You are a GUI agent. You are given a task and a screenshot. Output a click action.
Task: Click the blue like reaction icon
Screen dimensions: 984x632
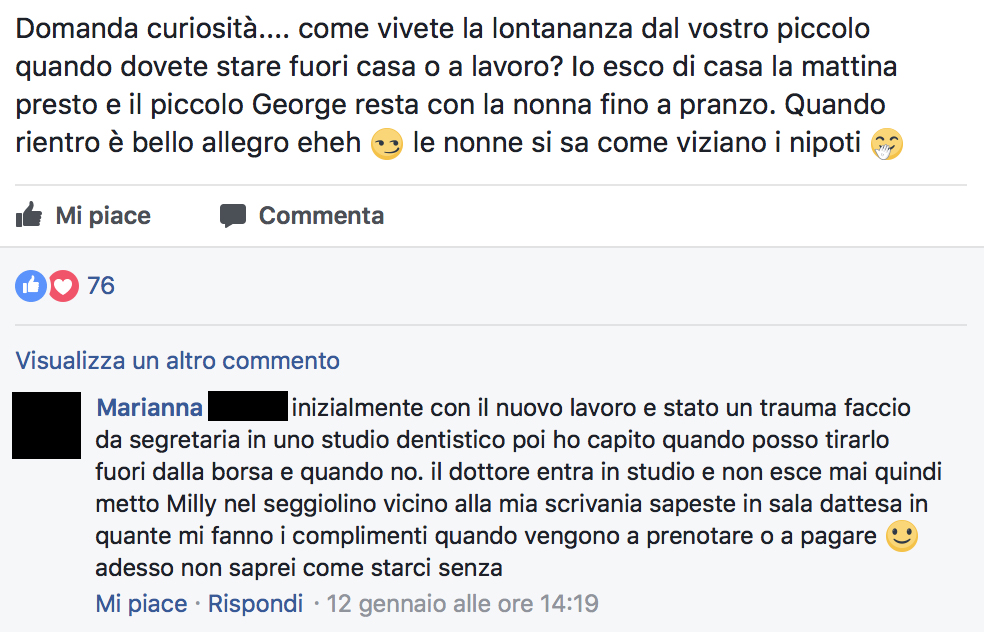pyautogui.click(x=31, y=286)
